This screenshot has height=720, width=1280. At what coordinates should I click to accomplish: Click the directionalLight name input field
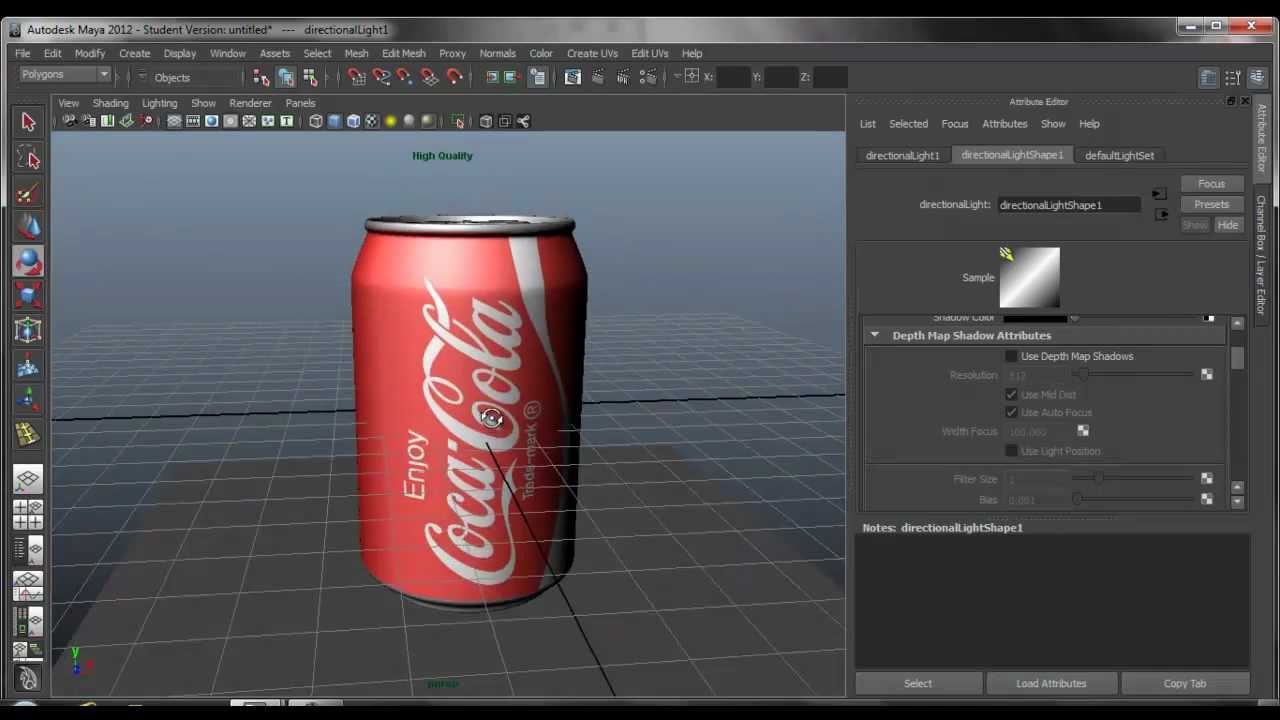[x=1068, y=205]
